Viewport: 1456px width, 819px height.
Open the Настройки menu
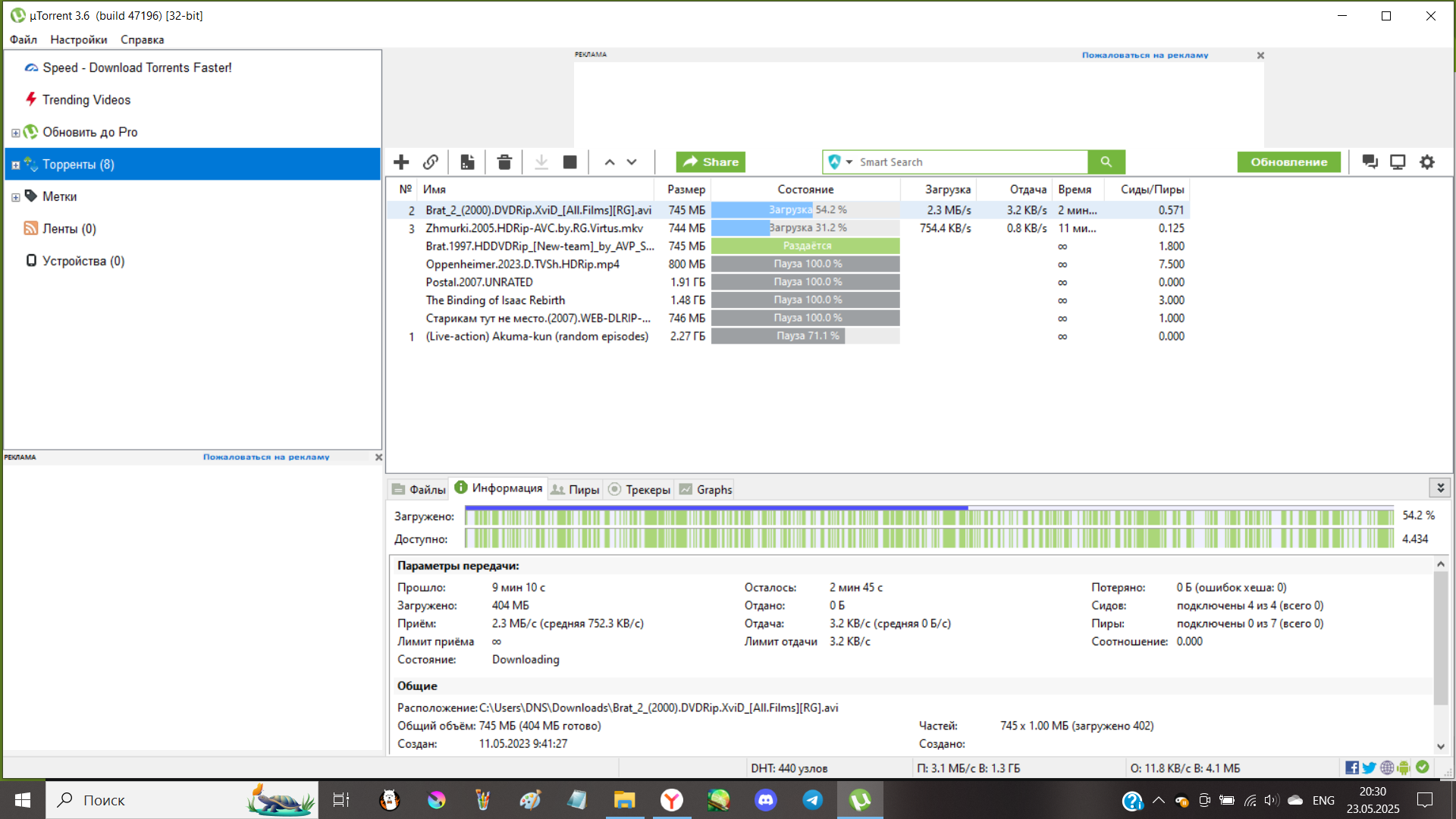click(x=79, y=39)
